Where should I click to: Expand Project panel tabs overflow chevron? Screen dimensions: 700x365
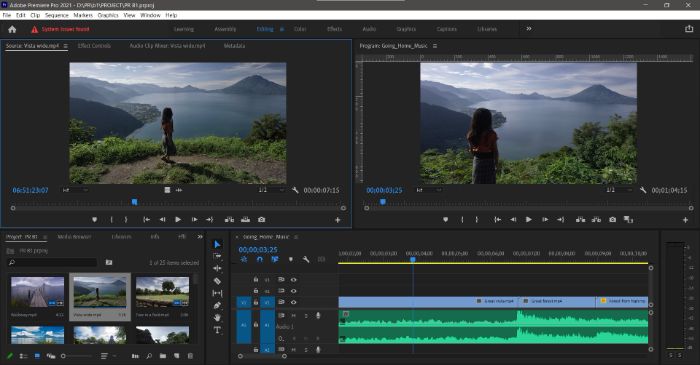pyautogui.click(x=200, y=236)
